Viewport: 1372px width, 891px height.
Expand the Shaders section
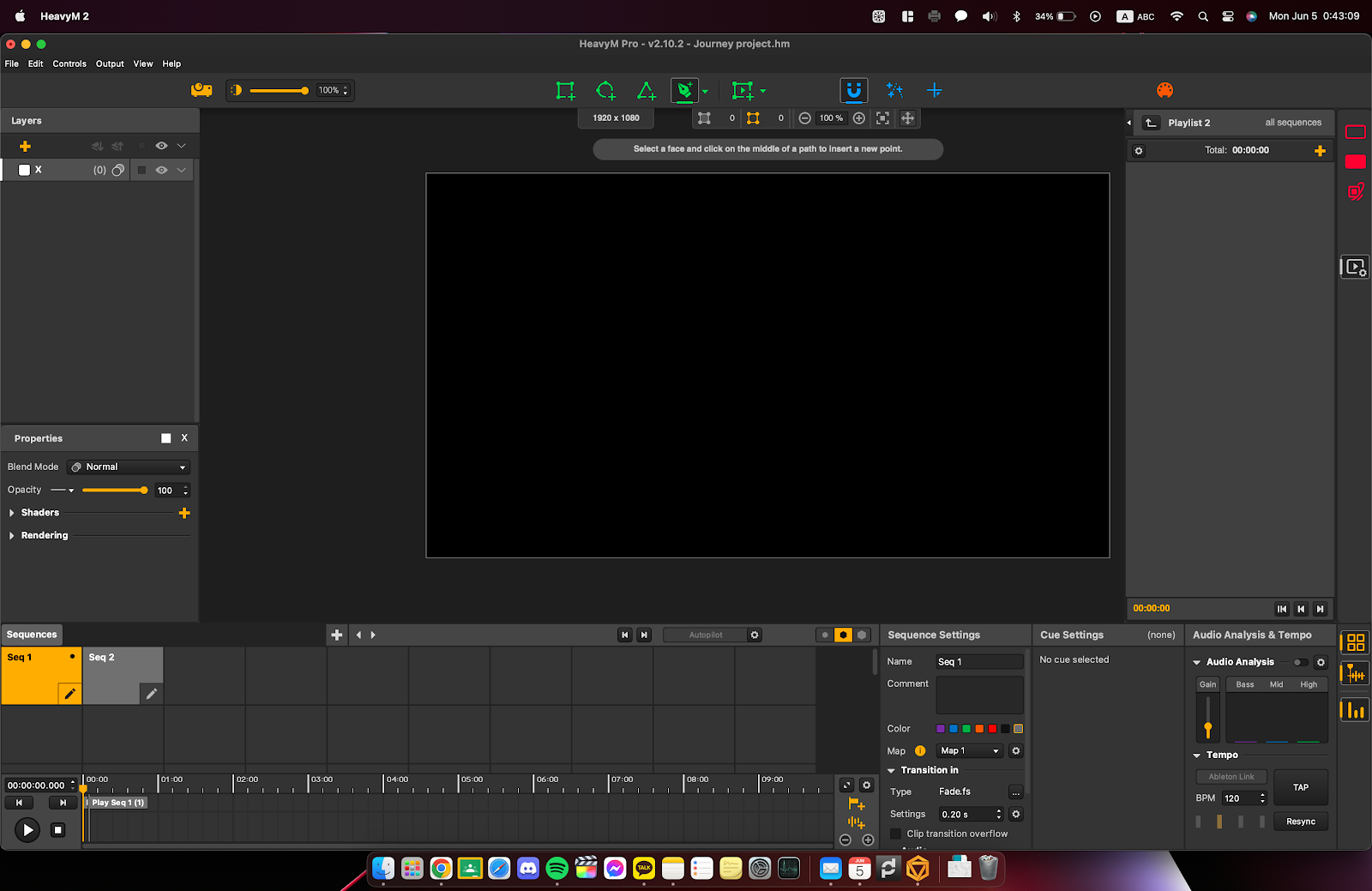click(x=12, y=513)
